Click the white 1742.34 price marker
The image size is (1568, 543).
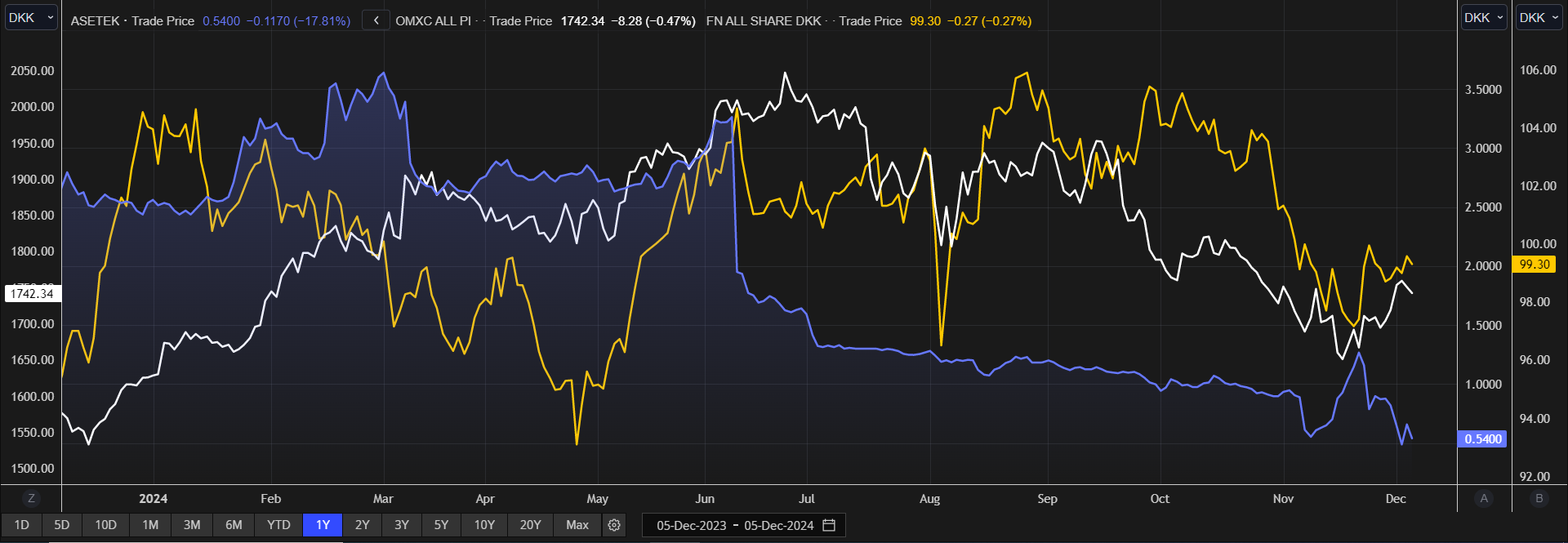point(33,294)
